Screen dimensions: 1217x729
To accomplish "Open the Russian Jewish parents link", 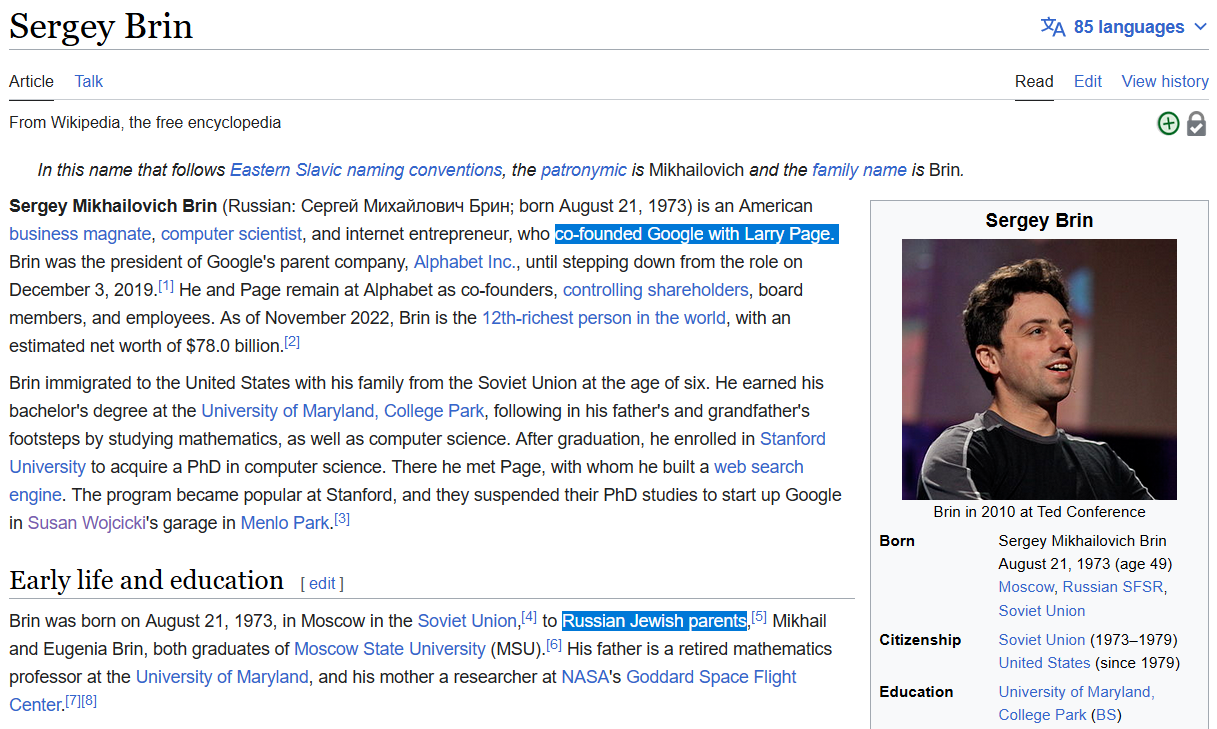I will click(x=654, y=621).
